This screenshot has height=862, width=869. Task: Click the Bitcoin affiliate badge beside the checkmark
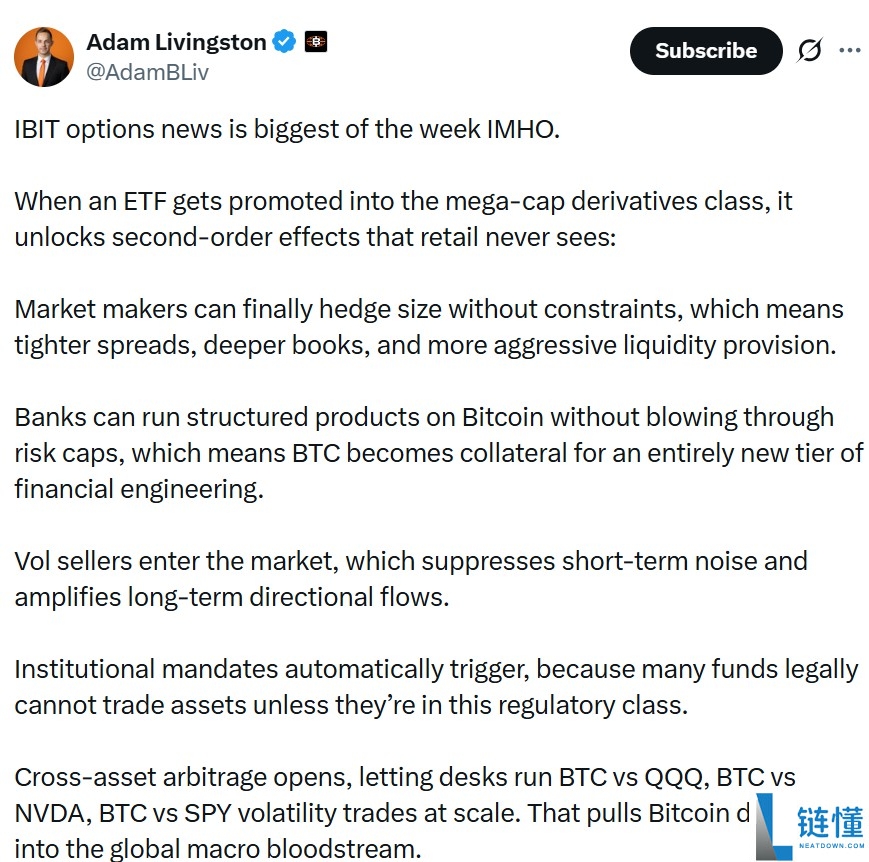tap(316, 42)
